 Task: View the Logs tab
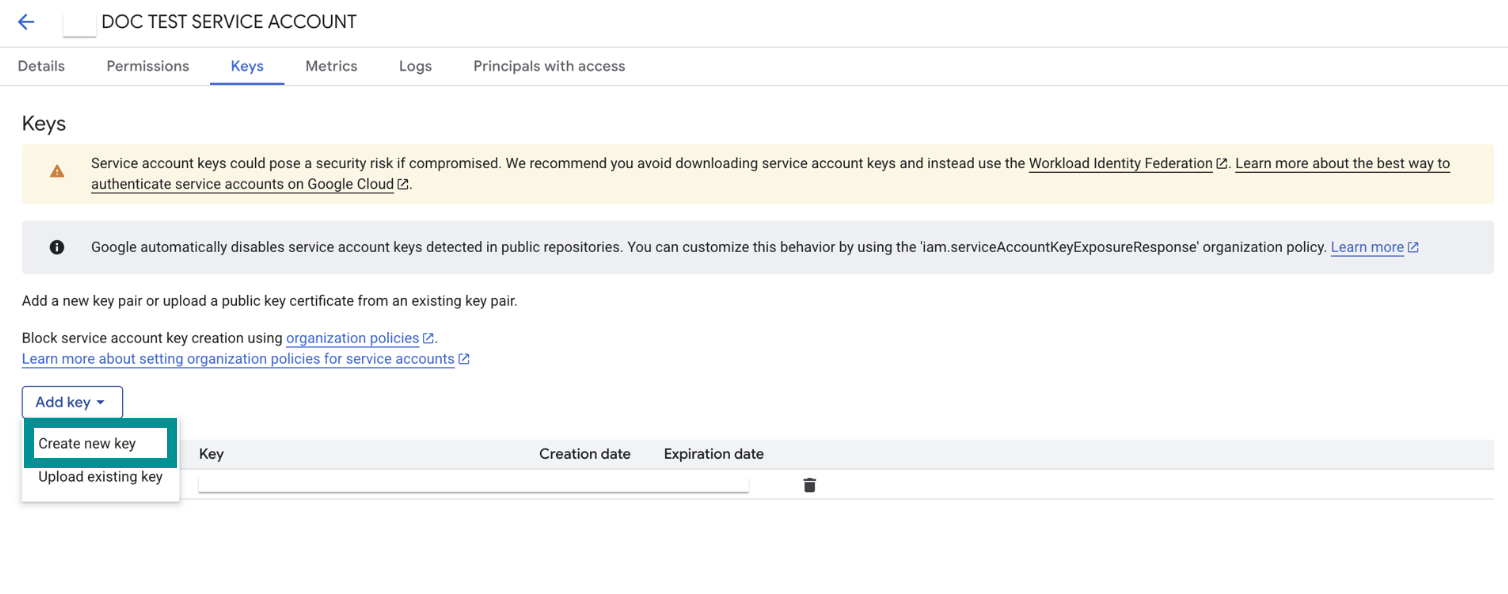(415, 66)
